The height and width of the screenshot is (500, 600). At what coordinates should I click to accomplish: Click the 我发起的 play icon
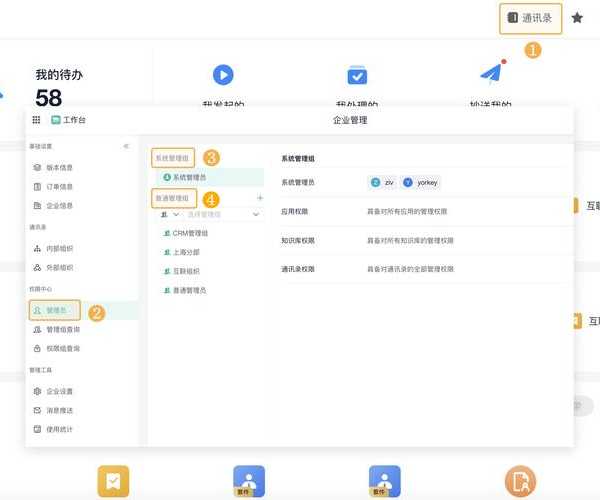223,75
